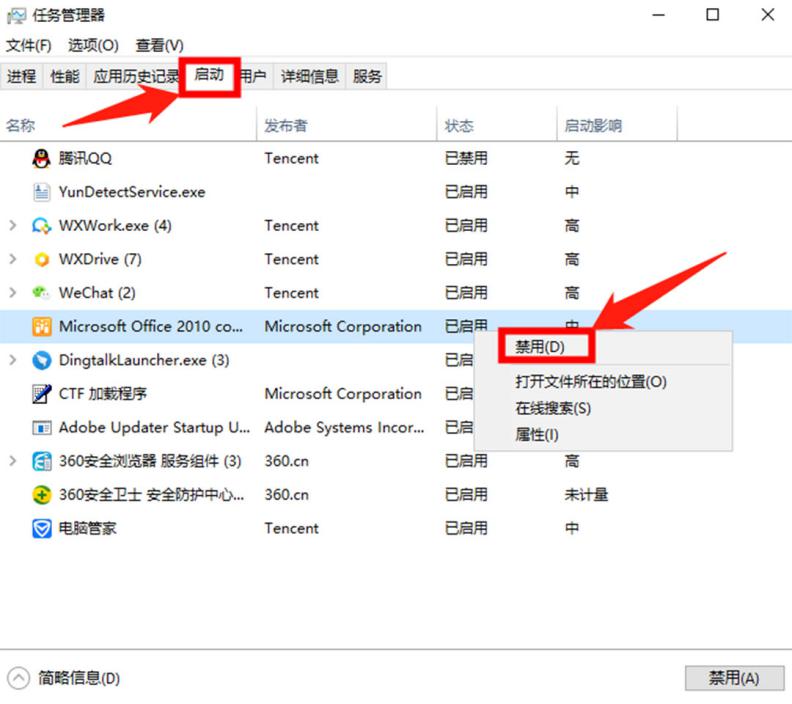Click the Adobe Systems Incor... publisher cell

pyautogui.click(x=344, y=427)
